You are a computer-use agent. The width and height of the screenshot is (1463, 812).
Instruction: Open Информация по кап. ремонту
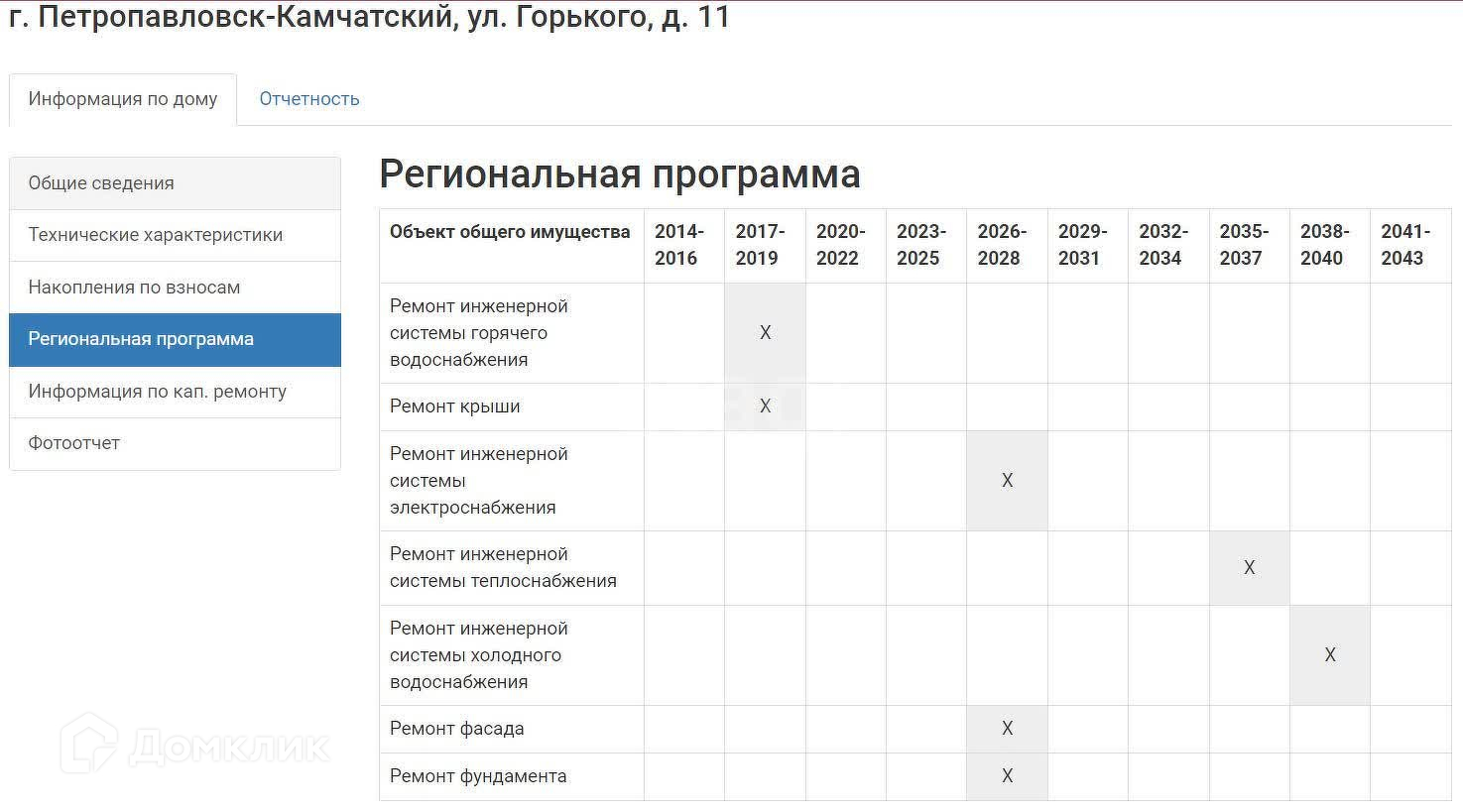point(176,392)
